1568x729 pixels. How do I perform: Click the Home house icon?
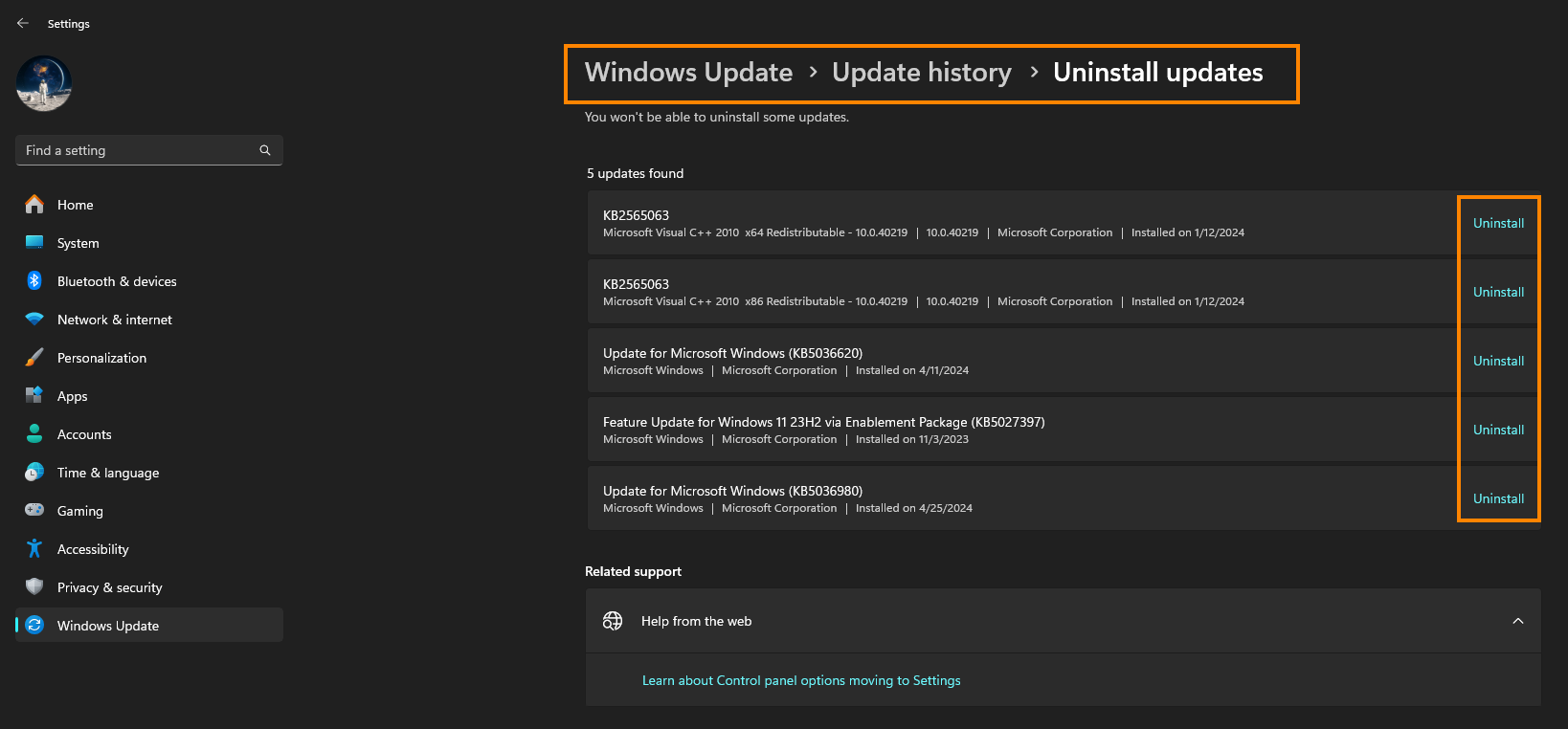[34, 205]
